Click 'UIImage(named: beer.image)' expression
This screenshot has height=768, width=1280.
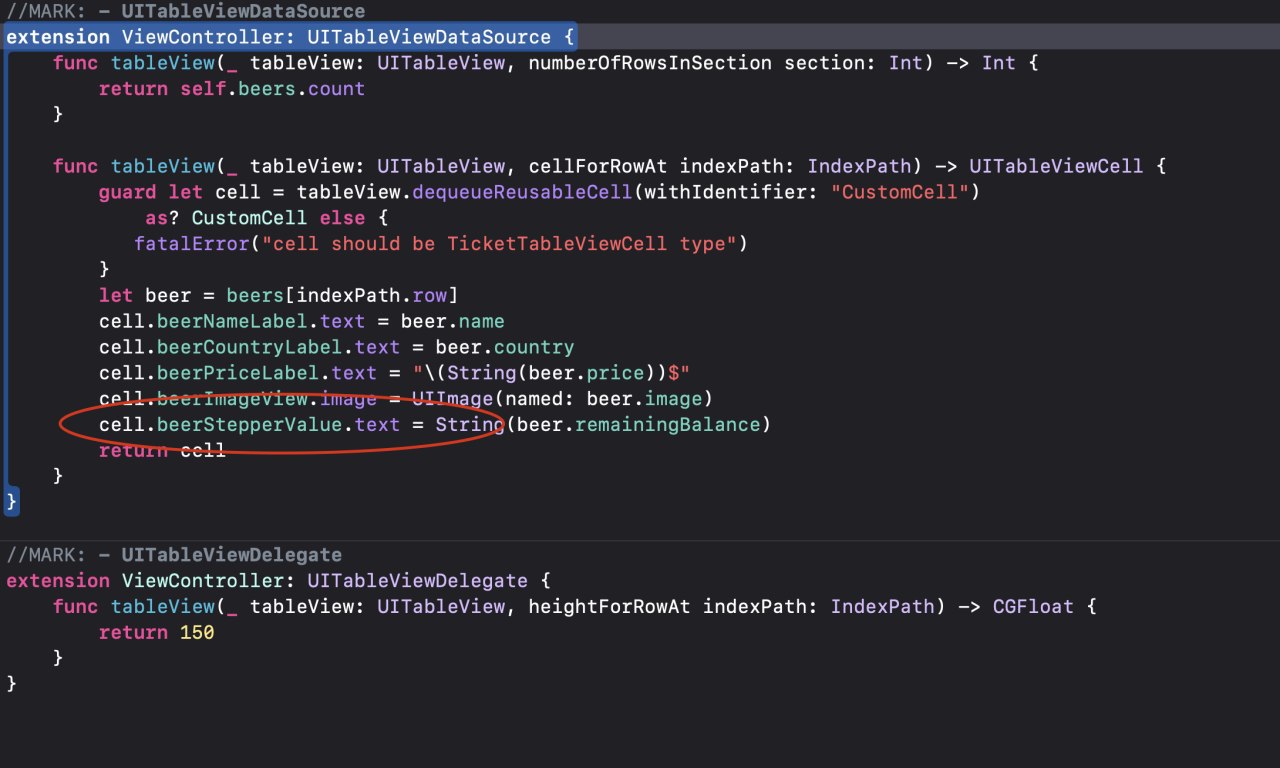coord(562,400)
